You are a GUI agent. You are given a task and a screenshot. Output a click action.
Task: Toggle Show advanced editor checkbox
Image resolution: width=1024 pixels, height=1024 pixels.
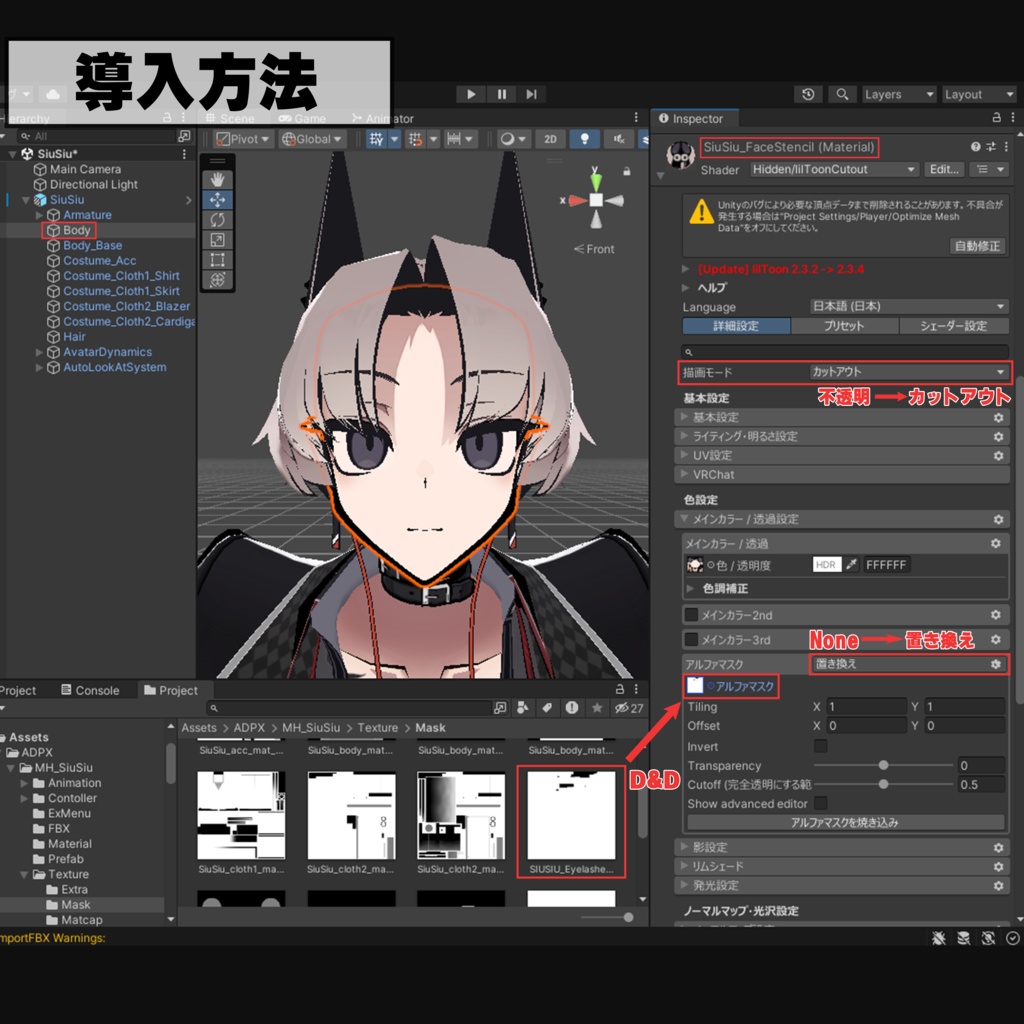pos(821,803)
